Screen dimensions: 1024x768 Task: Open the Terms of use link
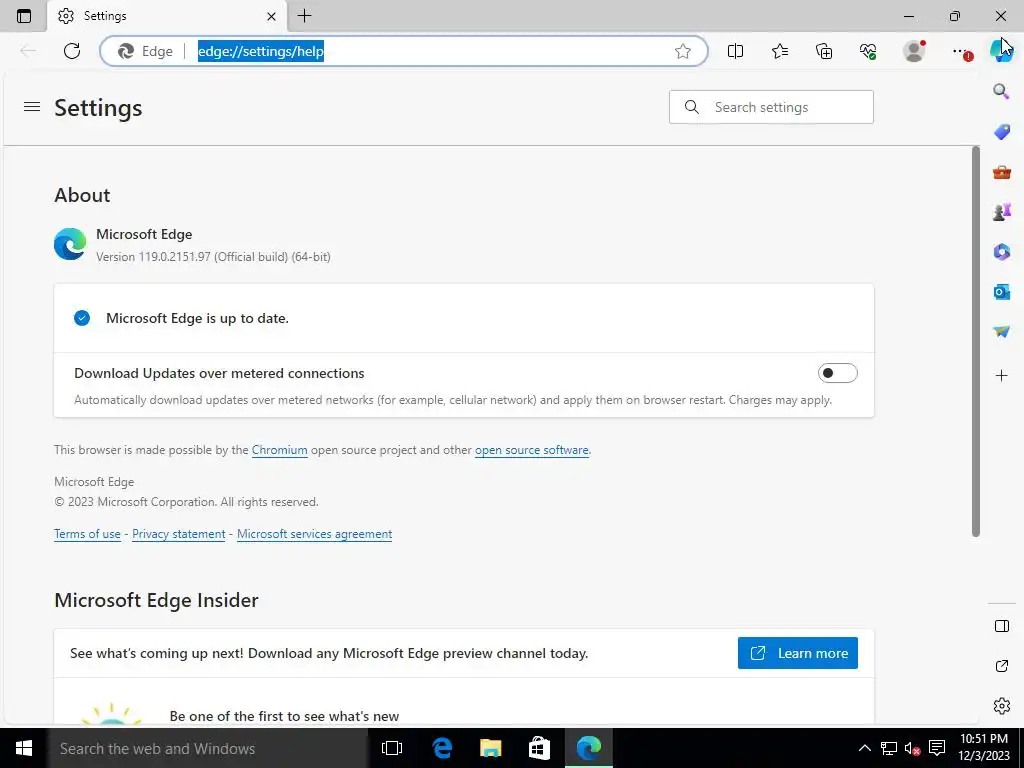pyautogui.click(x=88, y=534)
